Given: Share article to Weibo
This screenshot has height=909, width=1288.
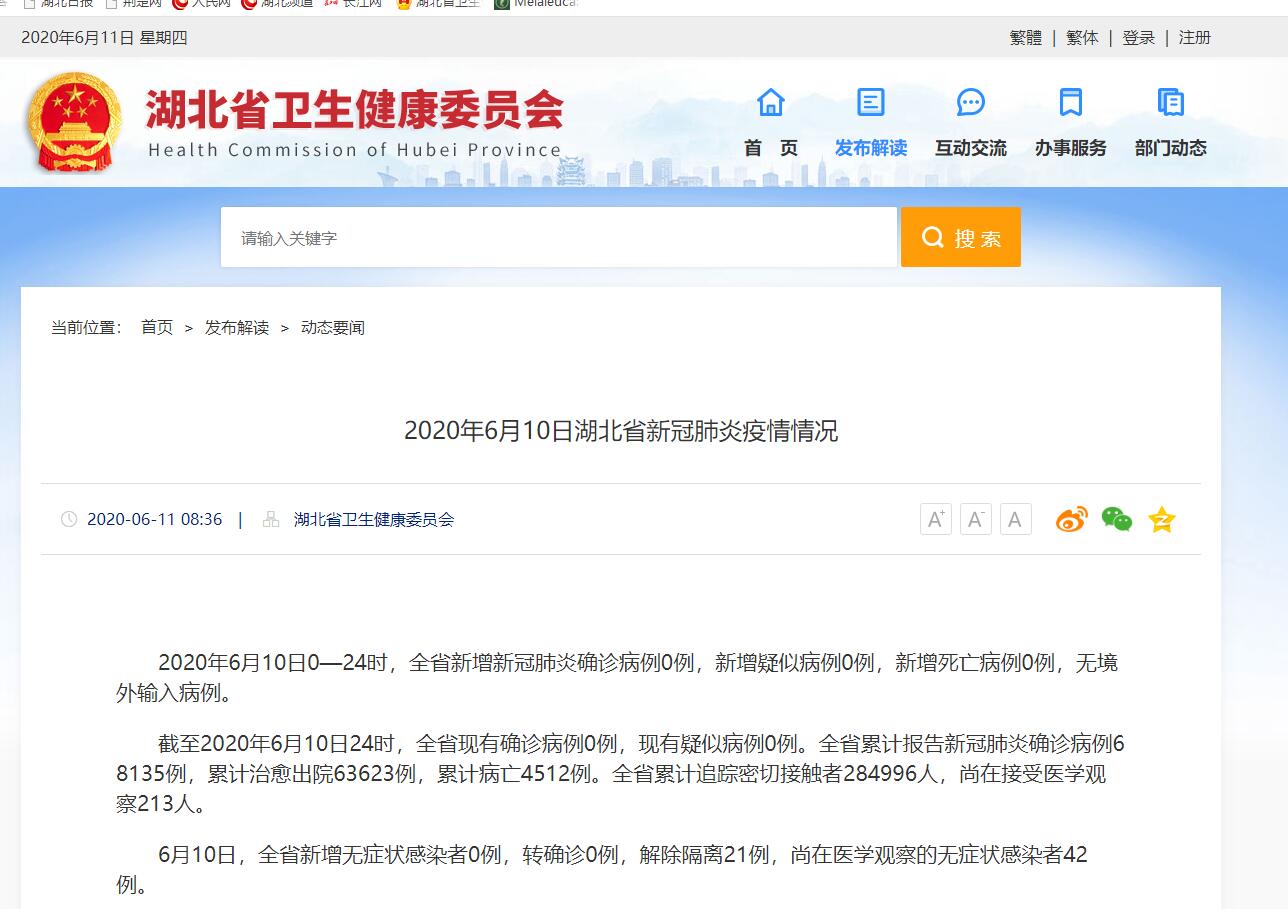Looking at the screenshot, I should tap(1071, 519).
